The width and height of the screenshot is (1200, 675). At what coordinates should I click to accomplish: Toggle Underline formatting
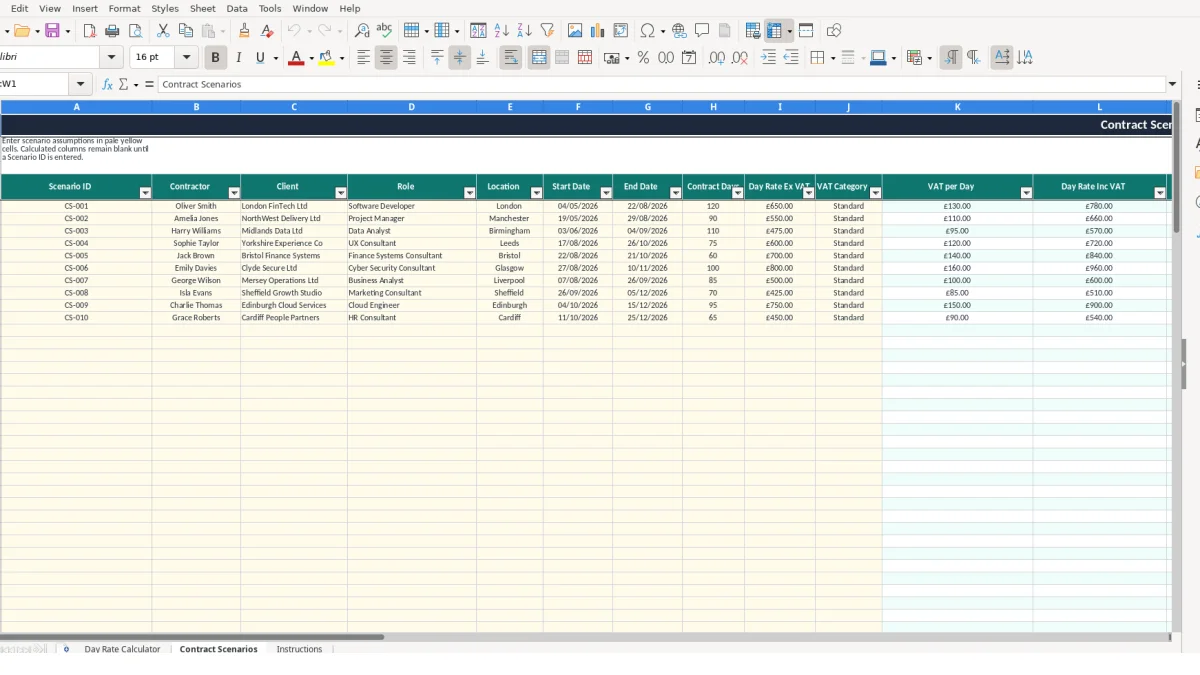(260, 58)
